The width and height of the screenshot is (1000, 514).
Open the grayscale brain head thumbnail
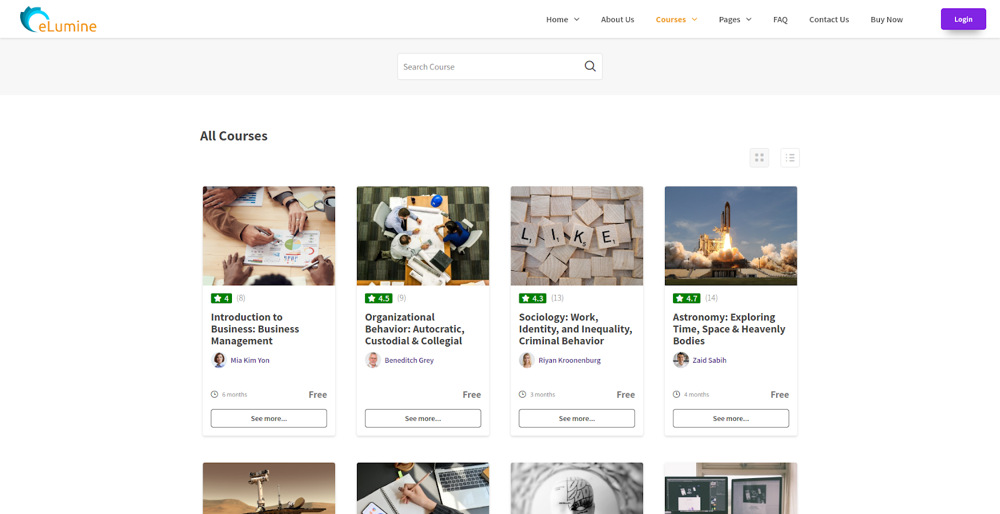pyautogui.click(x=577, y=488)
